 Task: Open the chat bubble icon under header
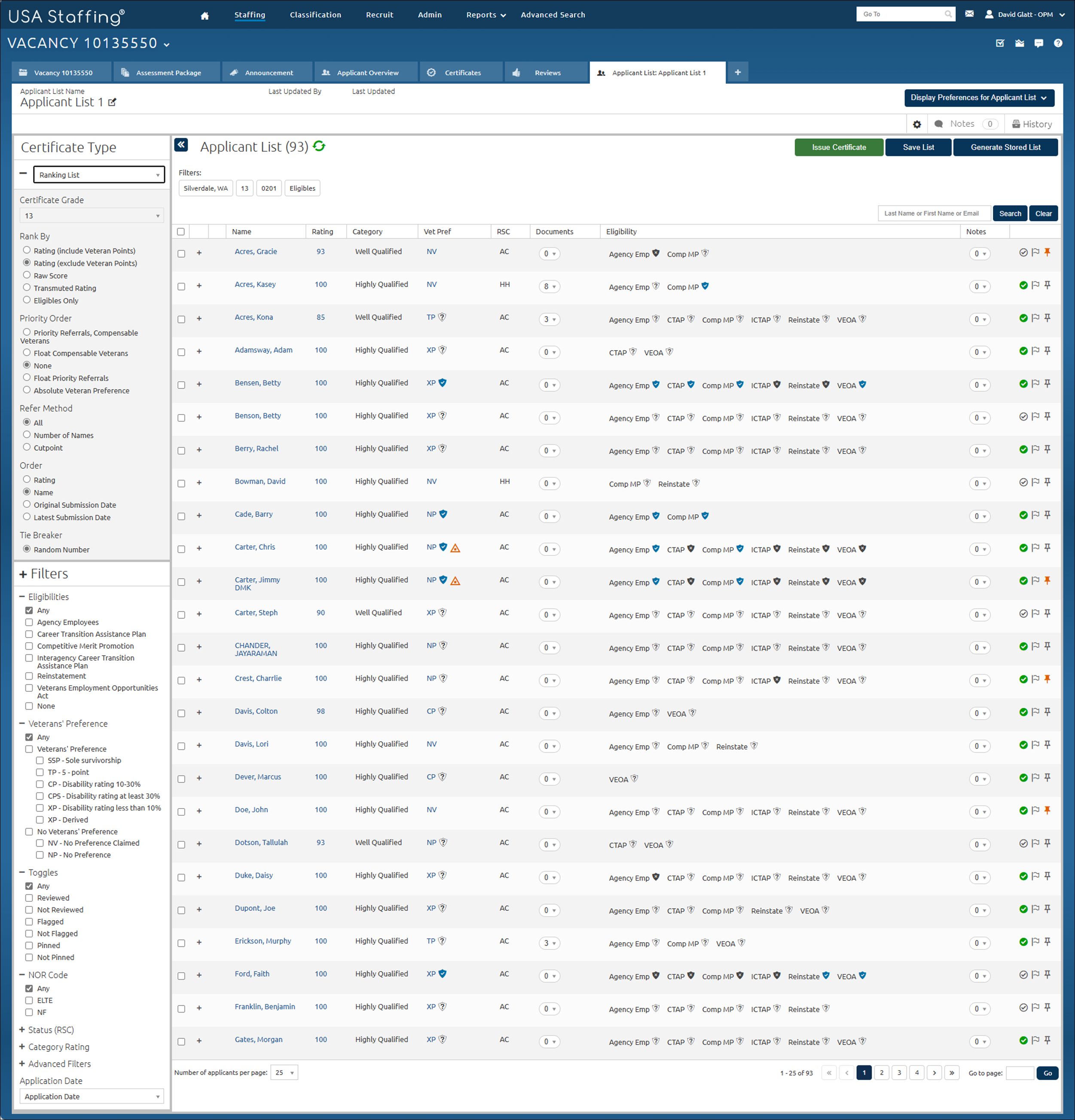pos(1038,43)
